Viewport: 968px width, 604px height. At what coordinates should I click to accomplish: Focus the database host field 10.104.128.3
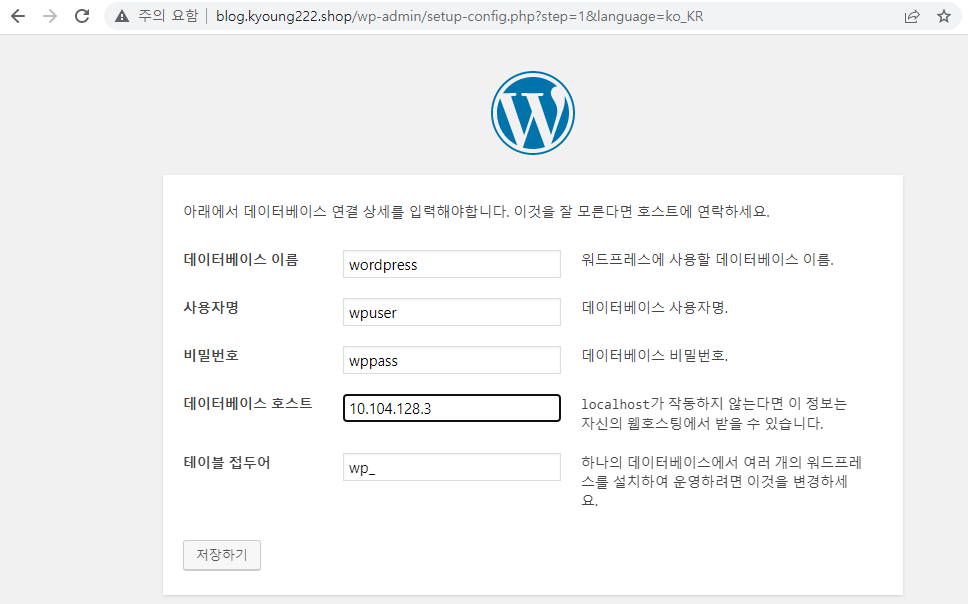point(452,408)
